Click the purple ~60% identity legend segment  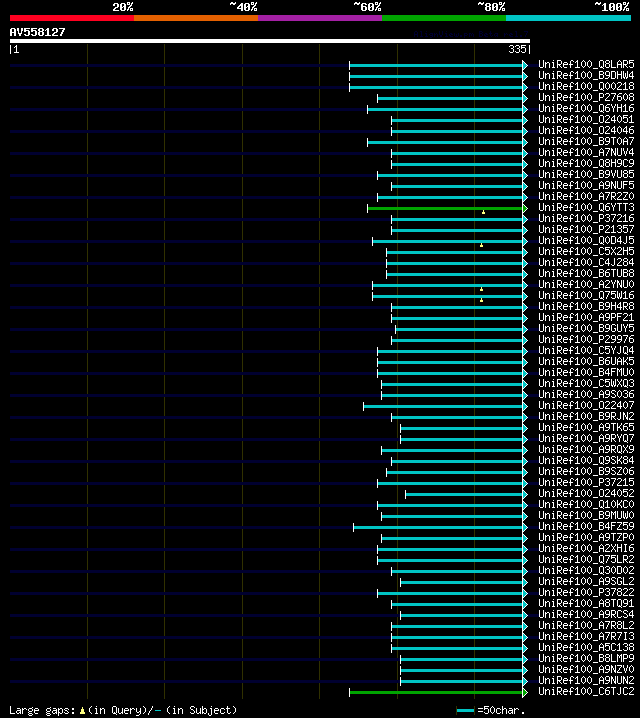coord(320,18)
